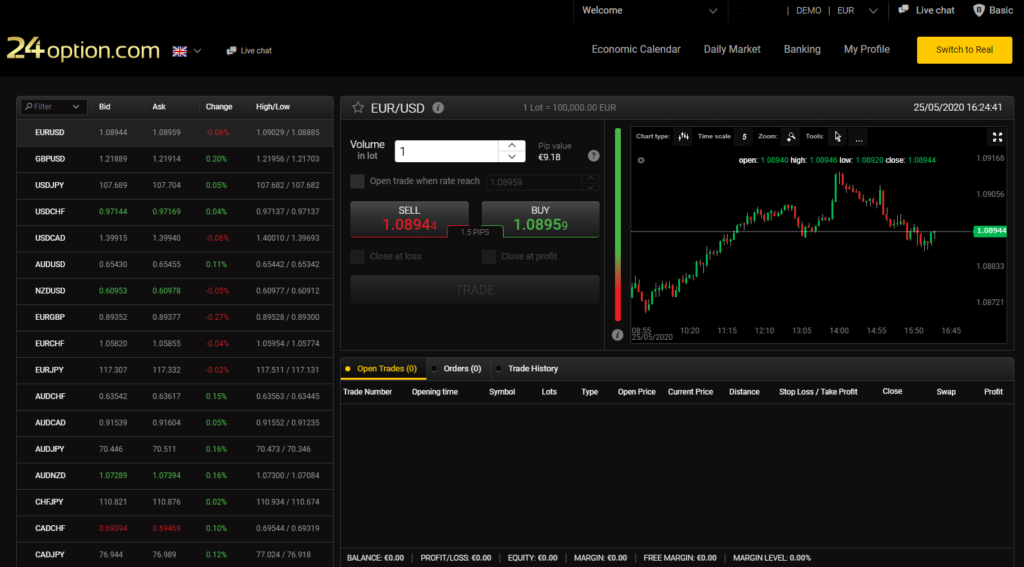Select the GBPUSD row
1024x567 pixels.
point(175,159)
